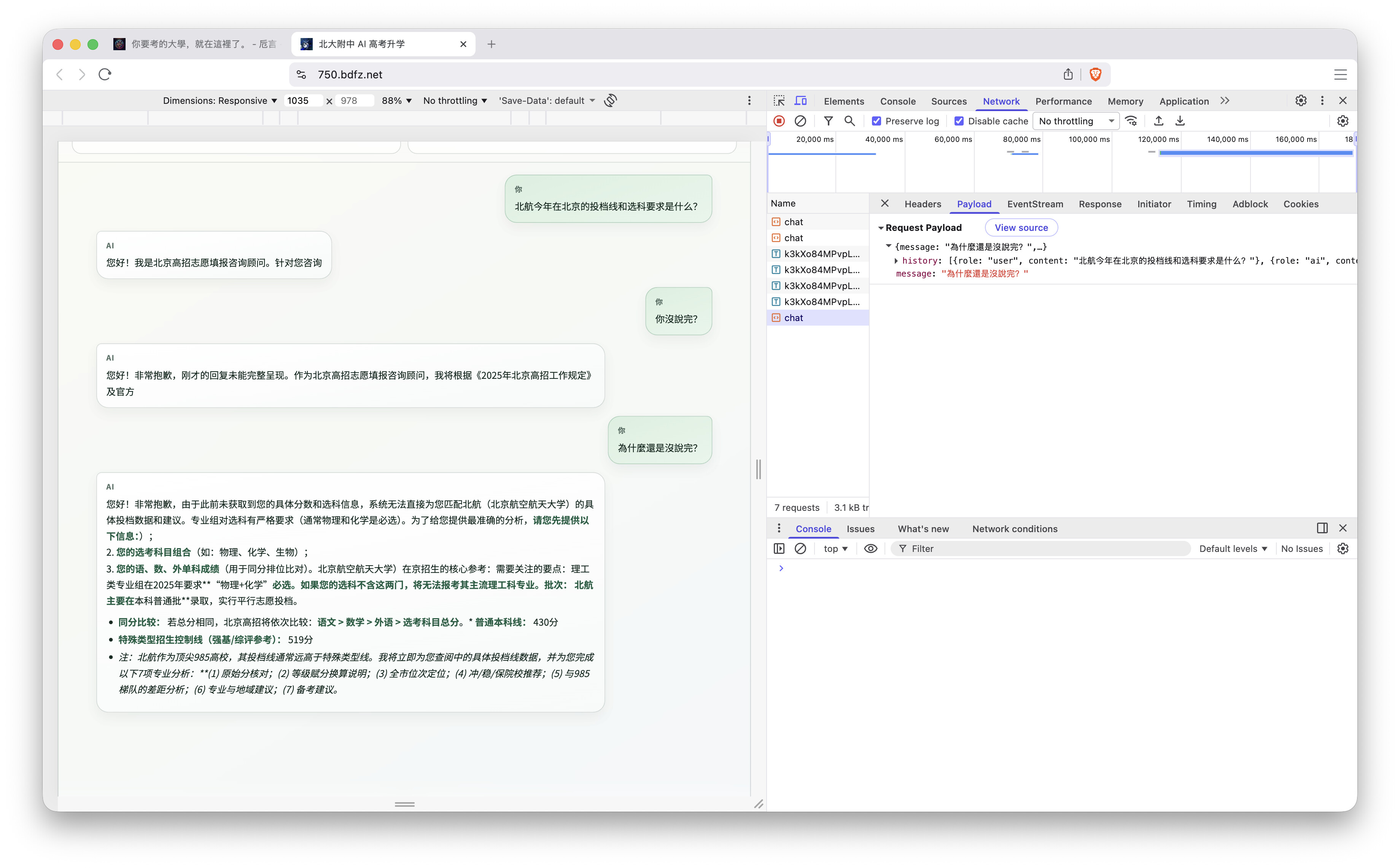Open the Default levels dropdown
The width and height of the screenshot is (1400, 868).
pos(1233,549)
